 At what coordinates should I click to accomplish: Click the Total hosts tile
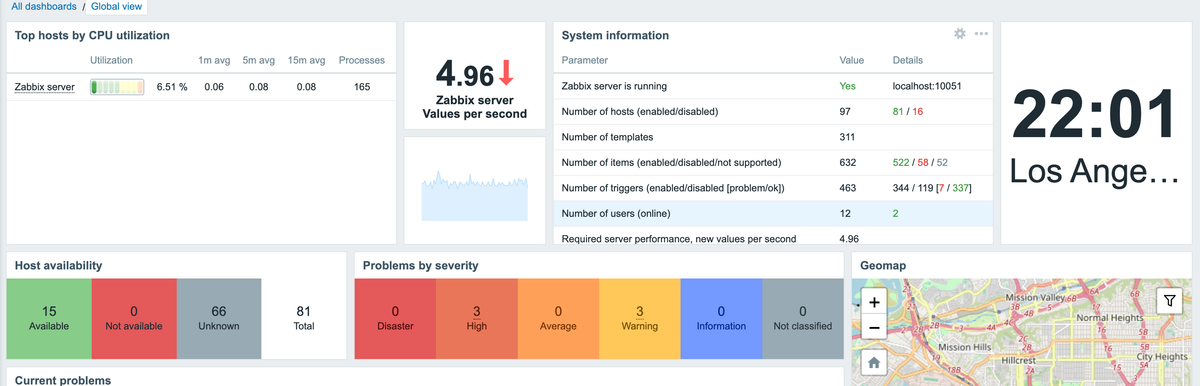point(304,319)
